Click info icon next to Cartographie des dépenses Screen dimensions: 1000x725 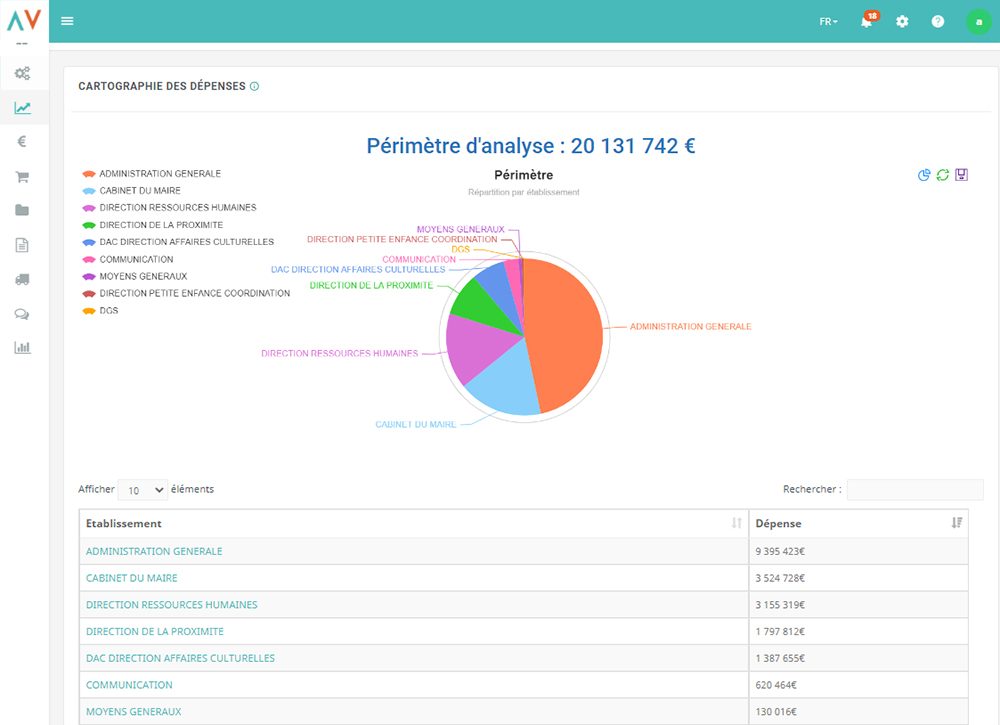254,86
